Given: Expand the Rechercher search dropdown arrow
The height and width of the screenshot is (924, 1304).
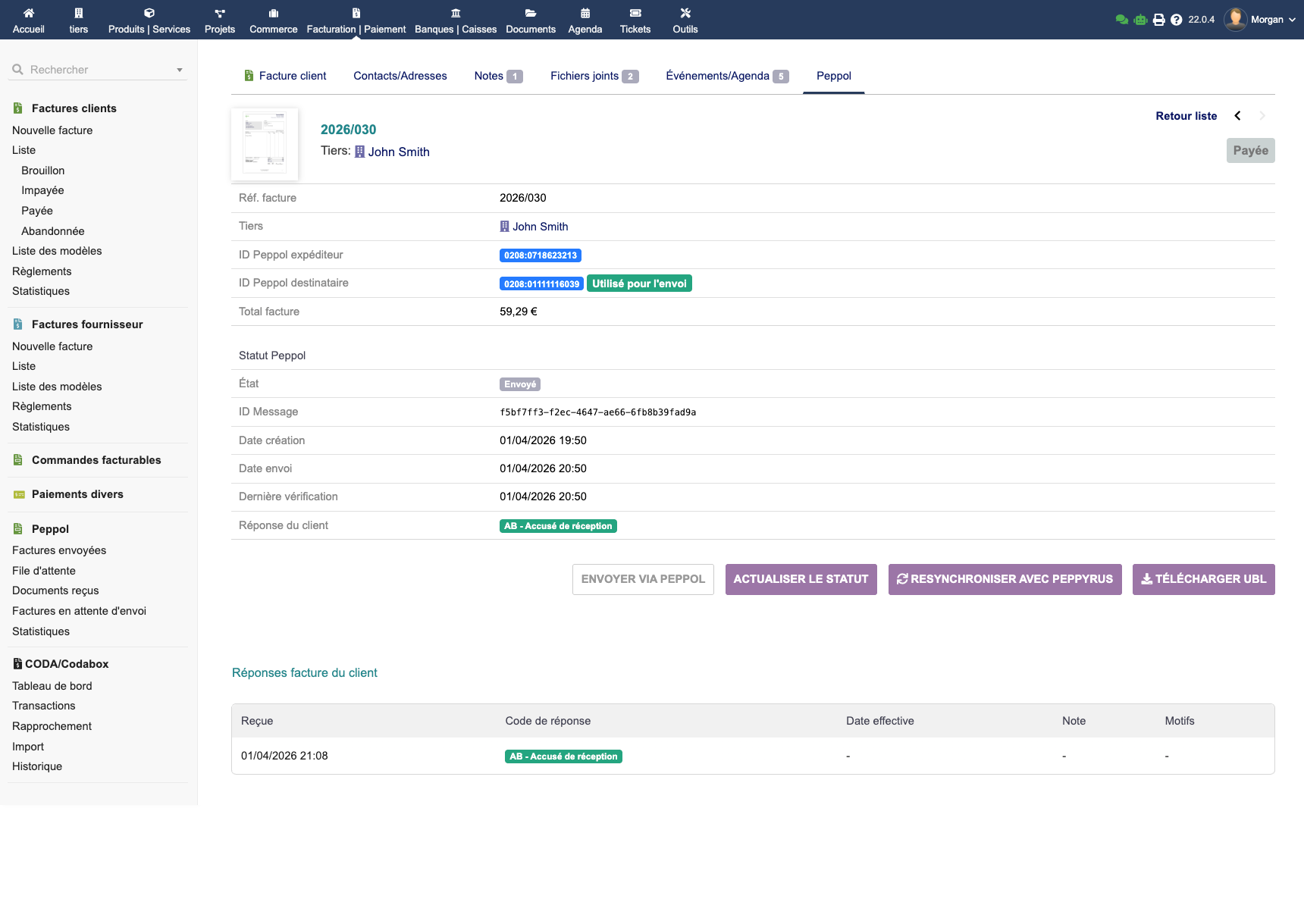Looking at the screenshot, I should [x=180, y=70].
